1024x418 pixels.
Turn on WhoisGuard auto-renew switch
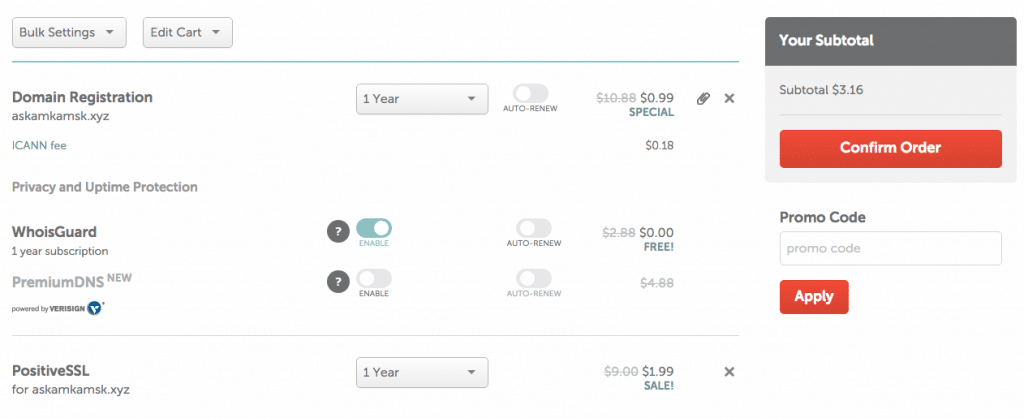coord(534,228)
